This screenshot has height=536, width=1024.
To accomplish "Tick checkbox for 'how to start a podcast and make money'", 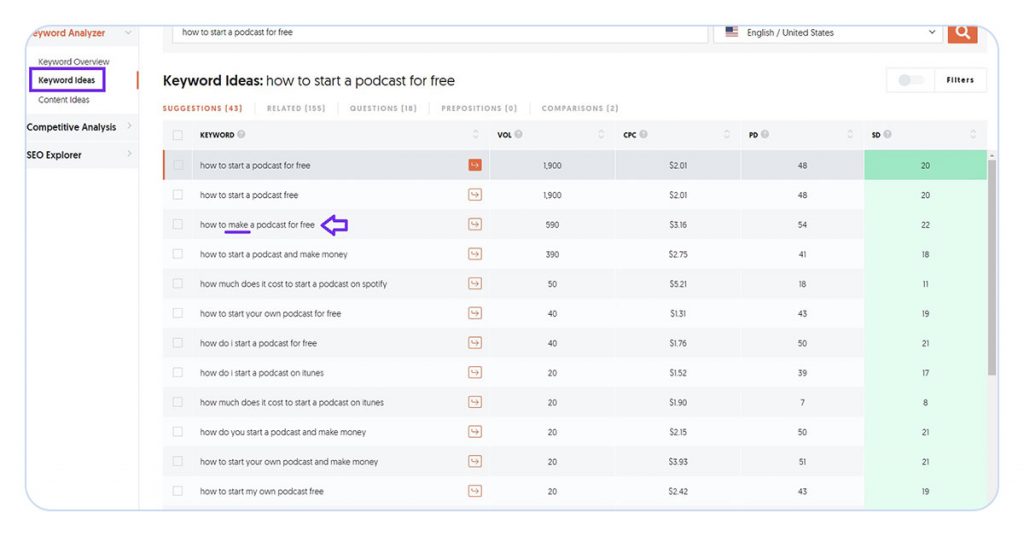I will click(178, 254).
